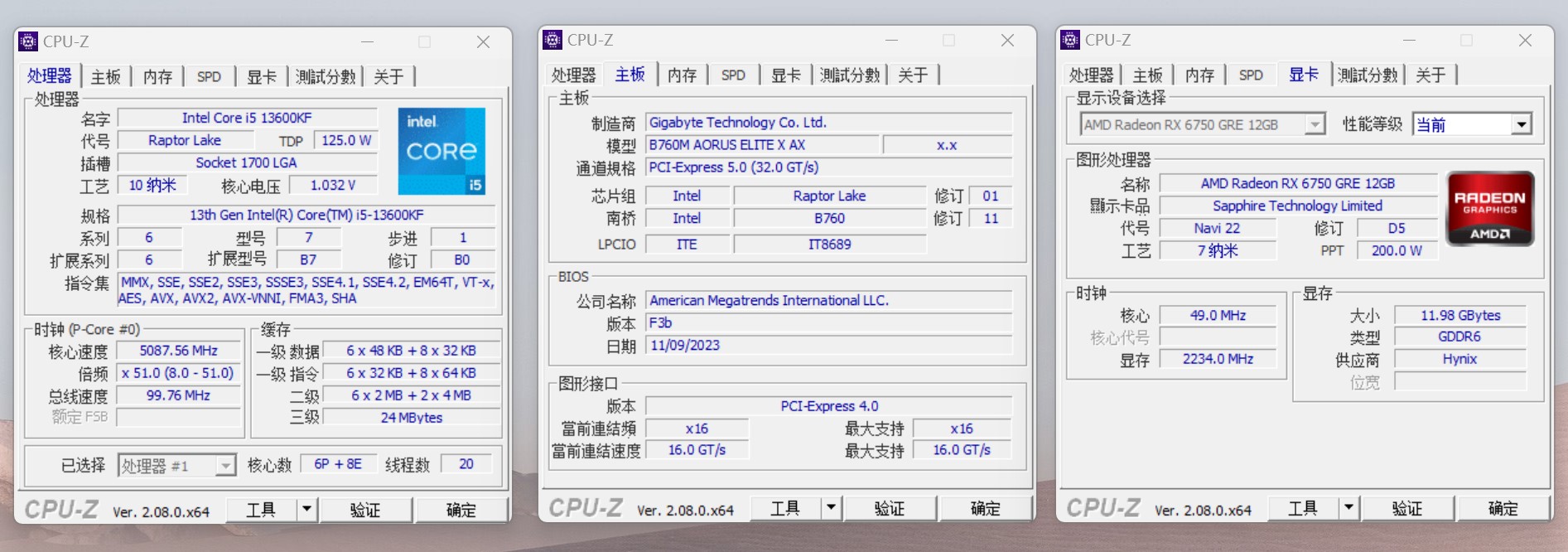The image size is (1568, 552).
Task: Click the 200.0 W PPT value
Action: point(1397,250)
